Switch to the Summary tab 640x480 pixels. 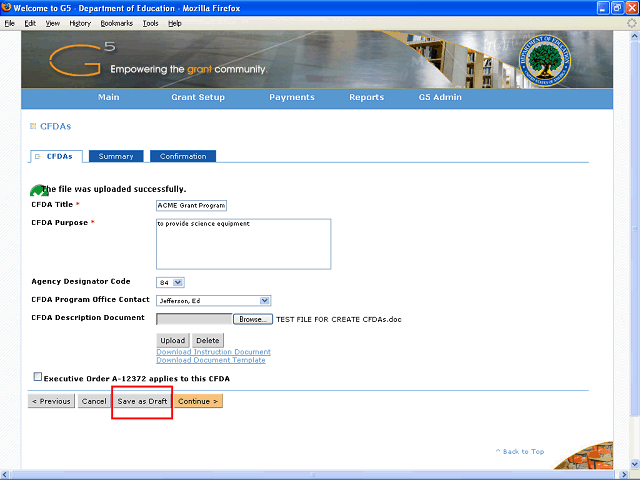click(116, 156)
